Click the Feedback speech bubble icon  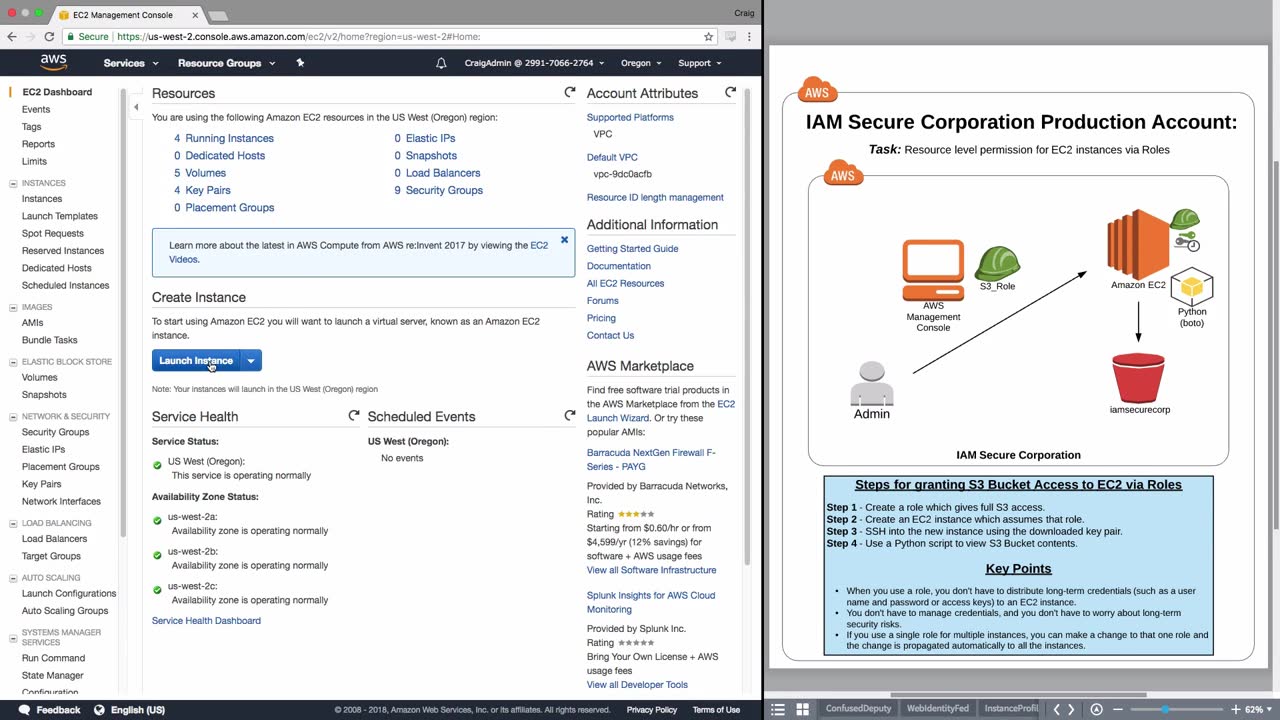pos(25,710)
